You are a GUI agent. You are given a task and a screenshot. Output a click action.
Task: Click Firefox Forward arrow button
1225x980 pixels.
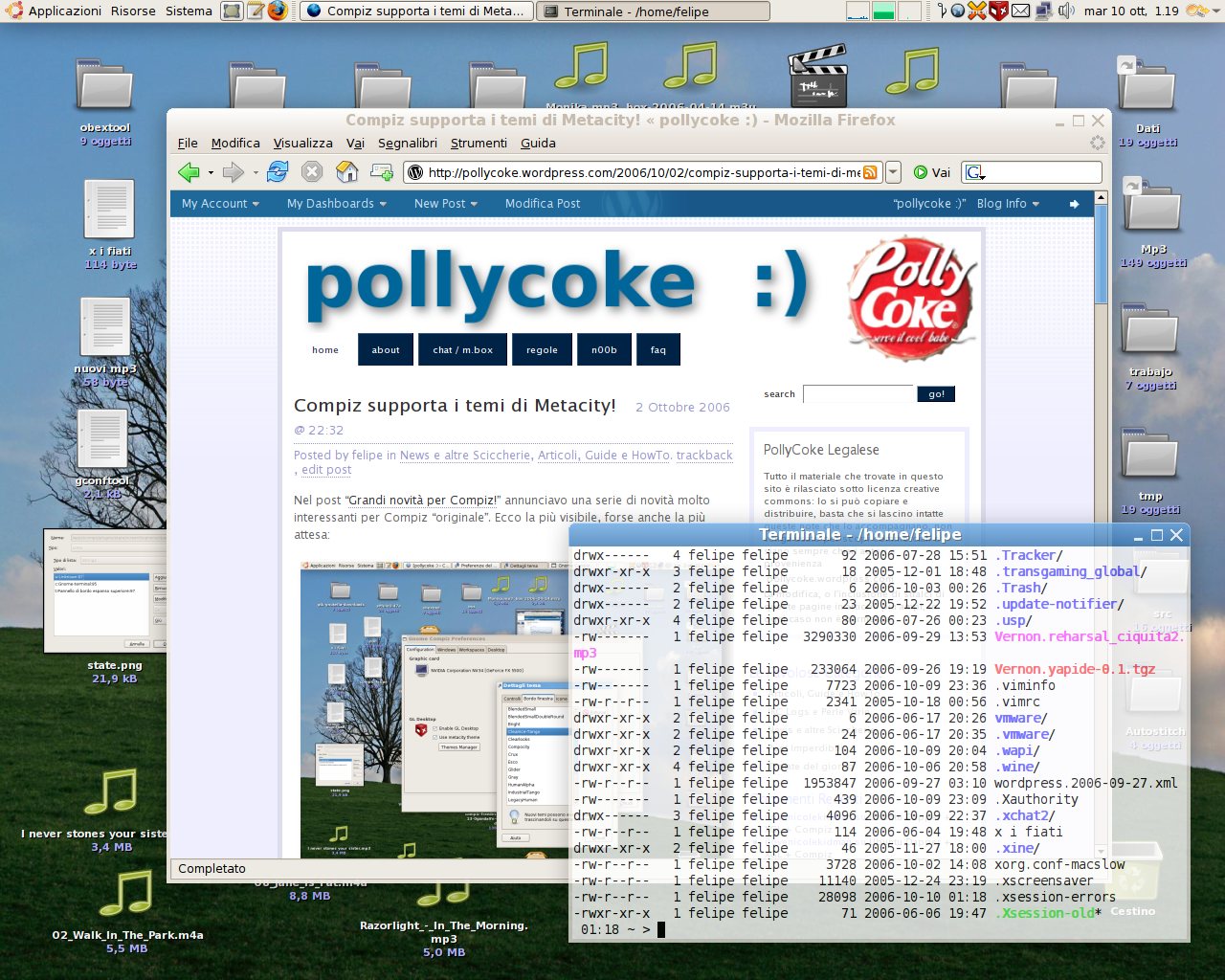pyautogui.click(x=233, y=172)
